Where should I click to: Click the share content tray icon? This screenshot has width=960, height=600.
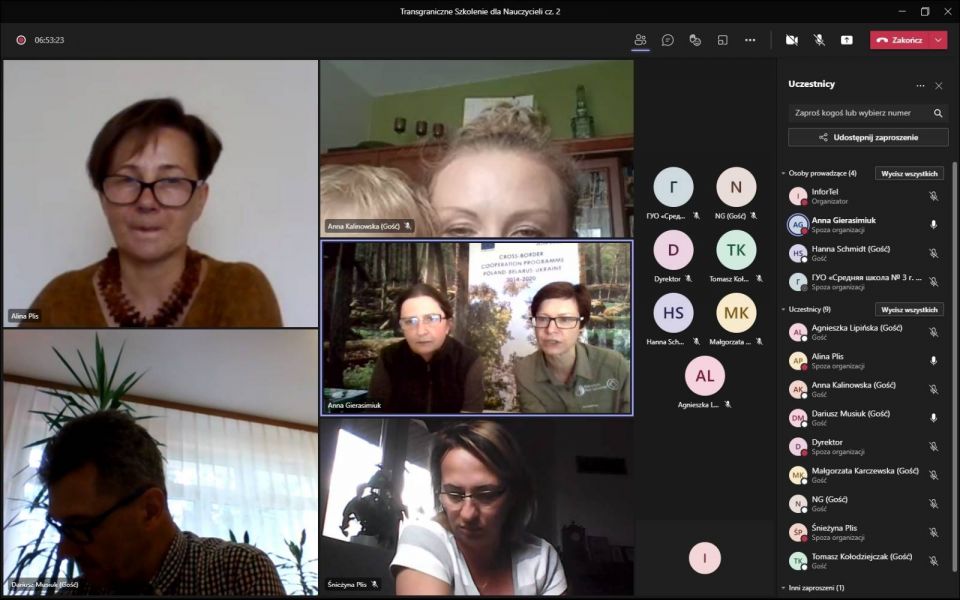pyautogui.click(x=847, y=40)
